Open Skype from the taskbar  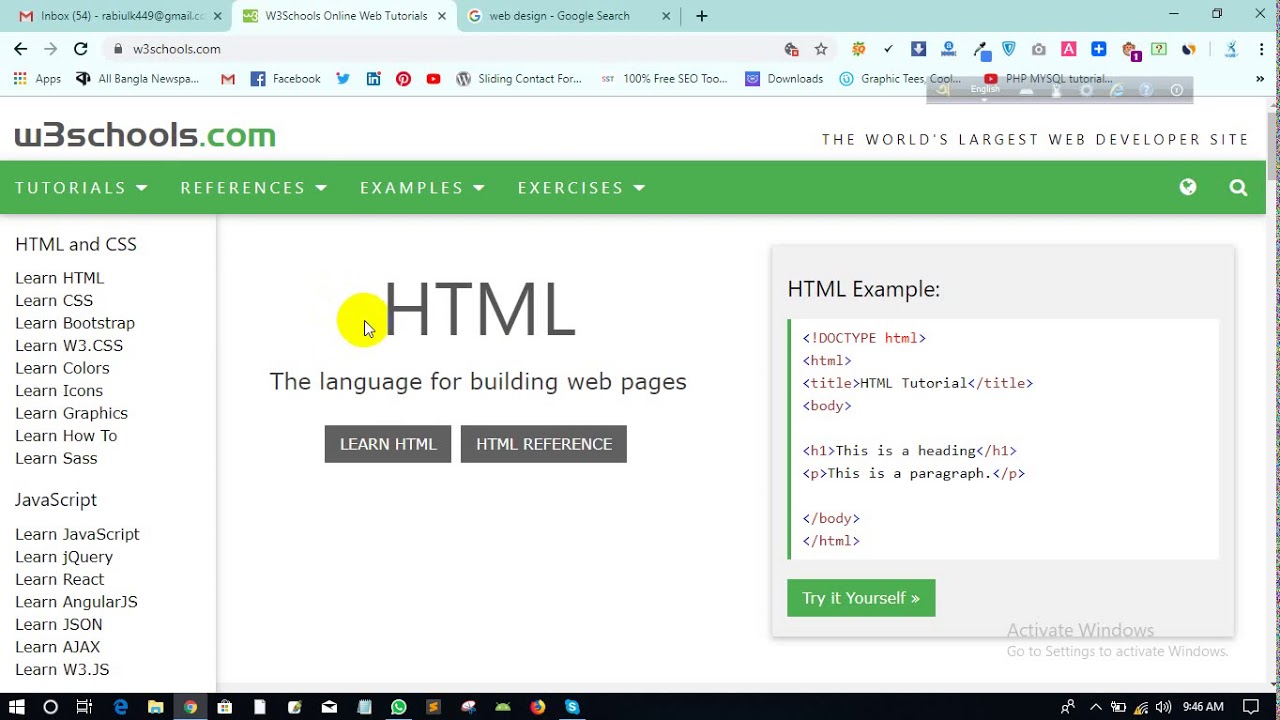pos(572,707)
